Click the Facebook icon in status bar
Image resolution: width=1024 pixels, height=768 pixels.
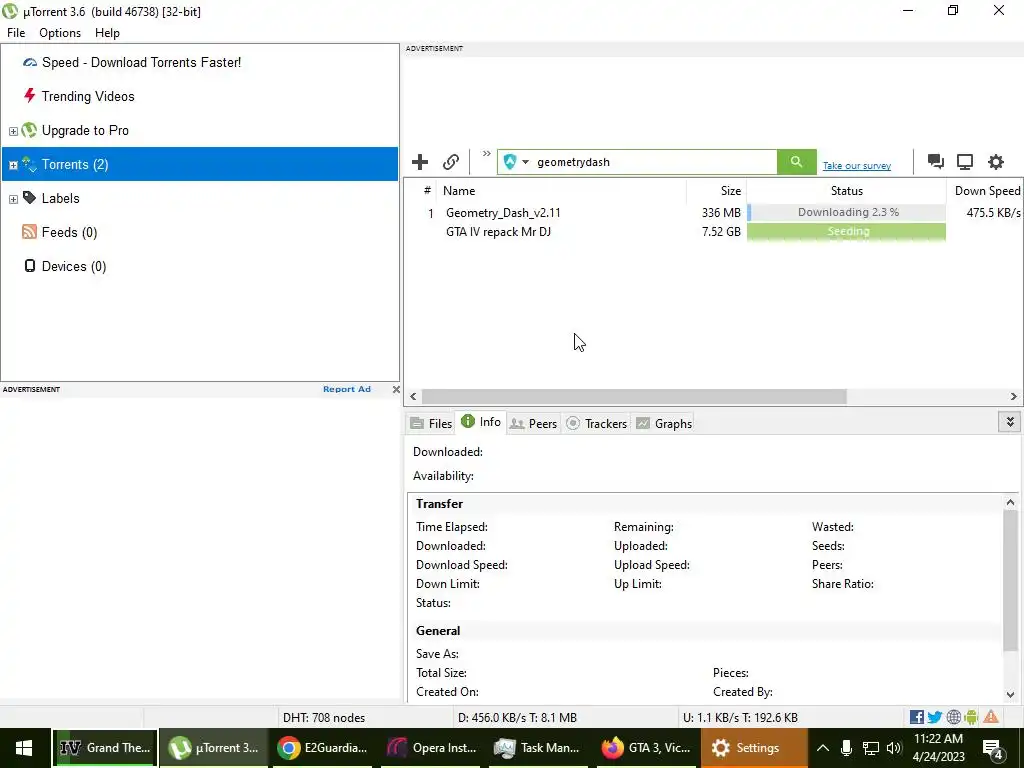pyautogui.click(x=916, y=717)
